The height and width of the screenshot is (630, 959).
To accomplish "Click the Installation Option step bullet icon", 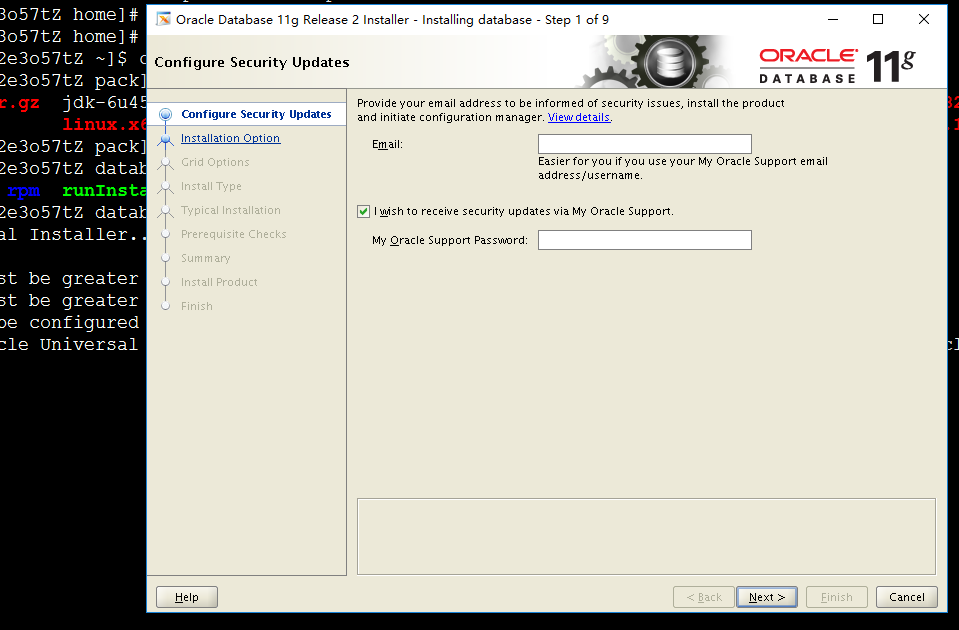I will point(165,139).
